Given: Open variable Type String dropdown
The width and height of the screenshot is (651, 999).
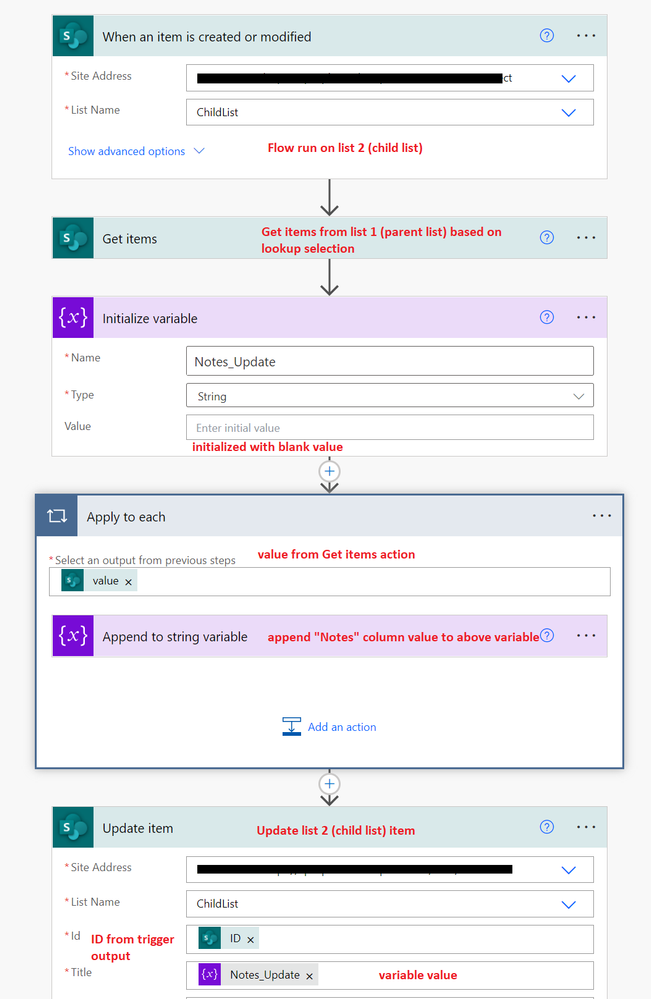Looking at the screenshot, I should click(578, 396).
